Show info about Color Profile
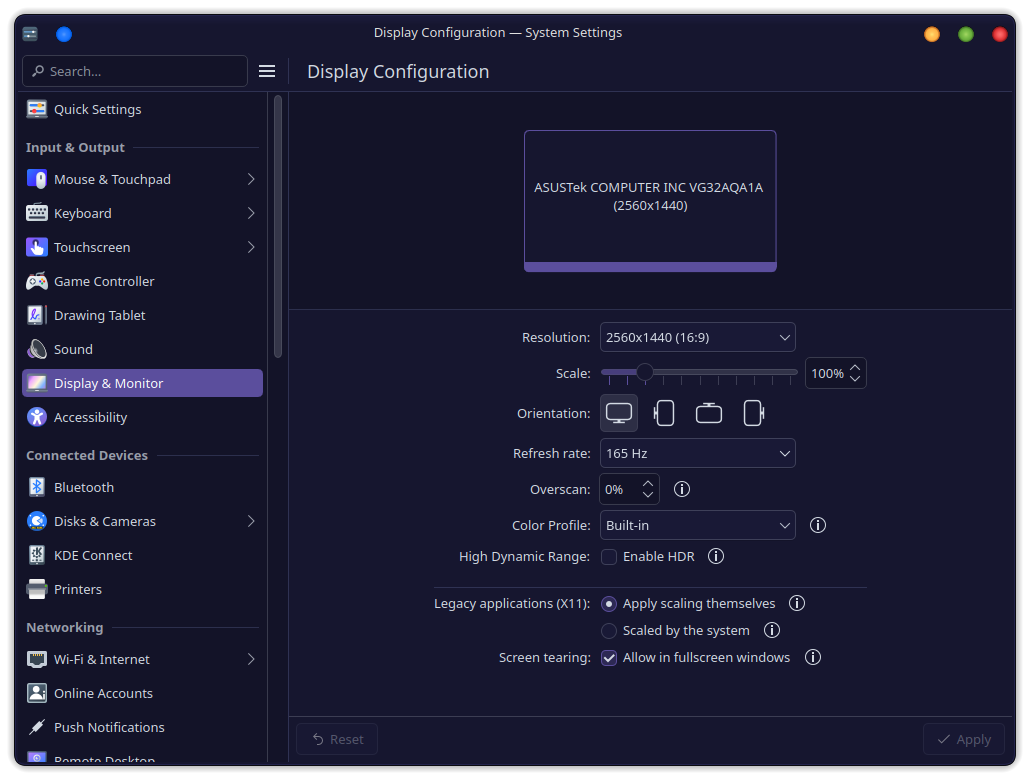 point(818,525)
